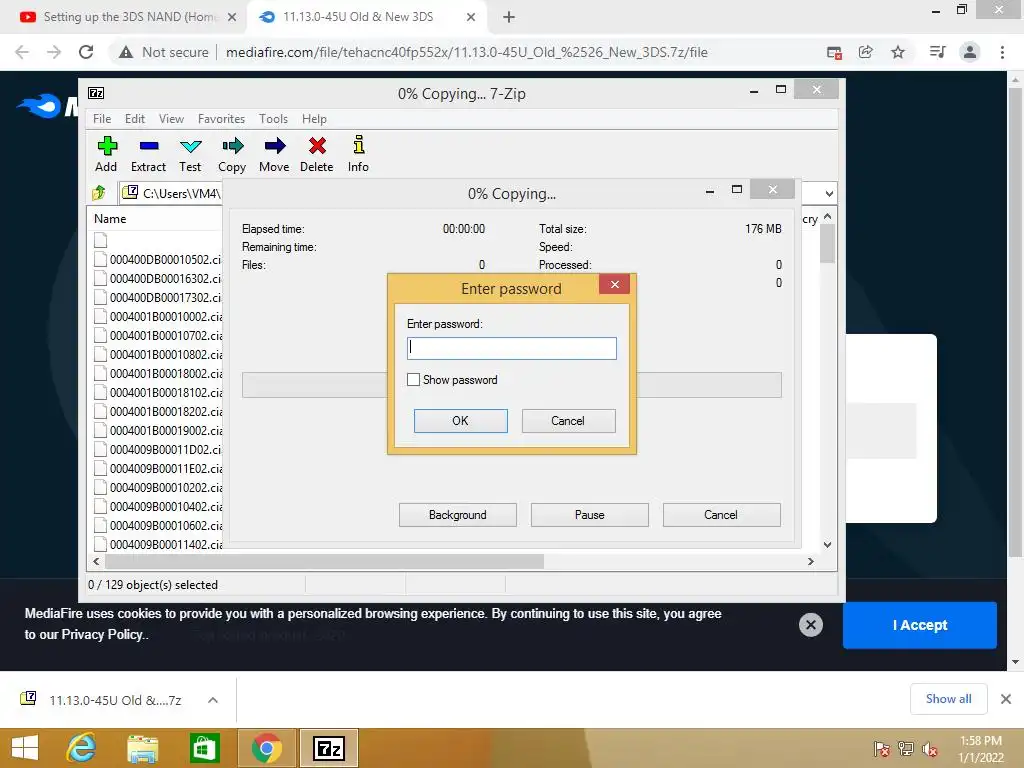This screenshot has width=1024, height=768.
Task: Click the up-folder icon beside address bar
Action: (99, 193)
